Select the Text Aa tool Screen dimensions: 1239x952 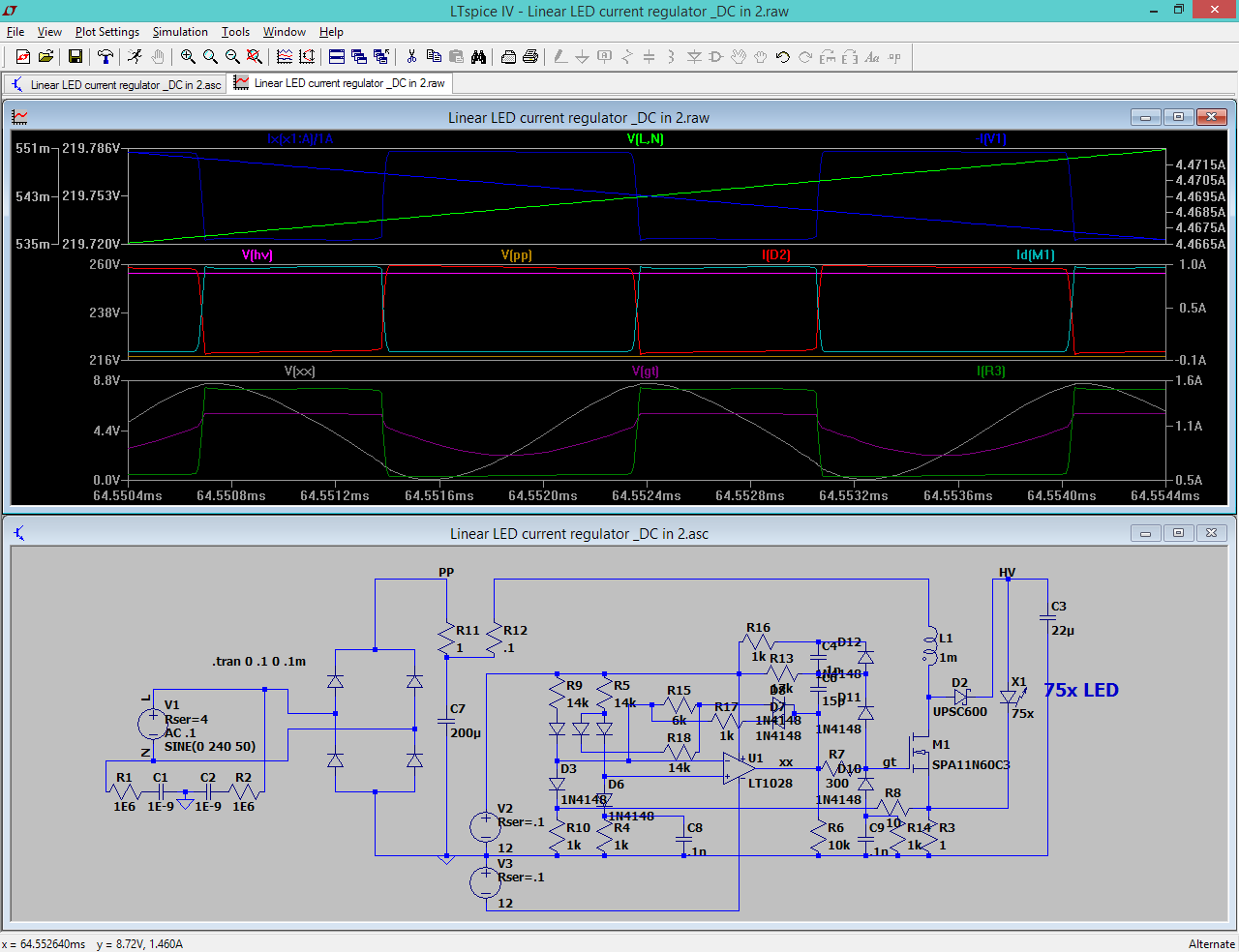(872, 57)
